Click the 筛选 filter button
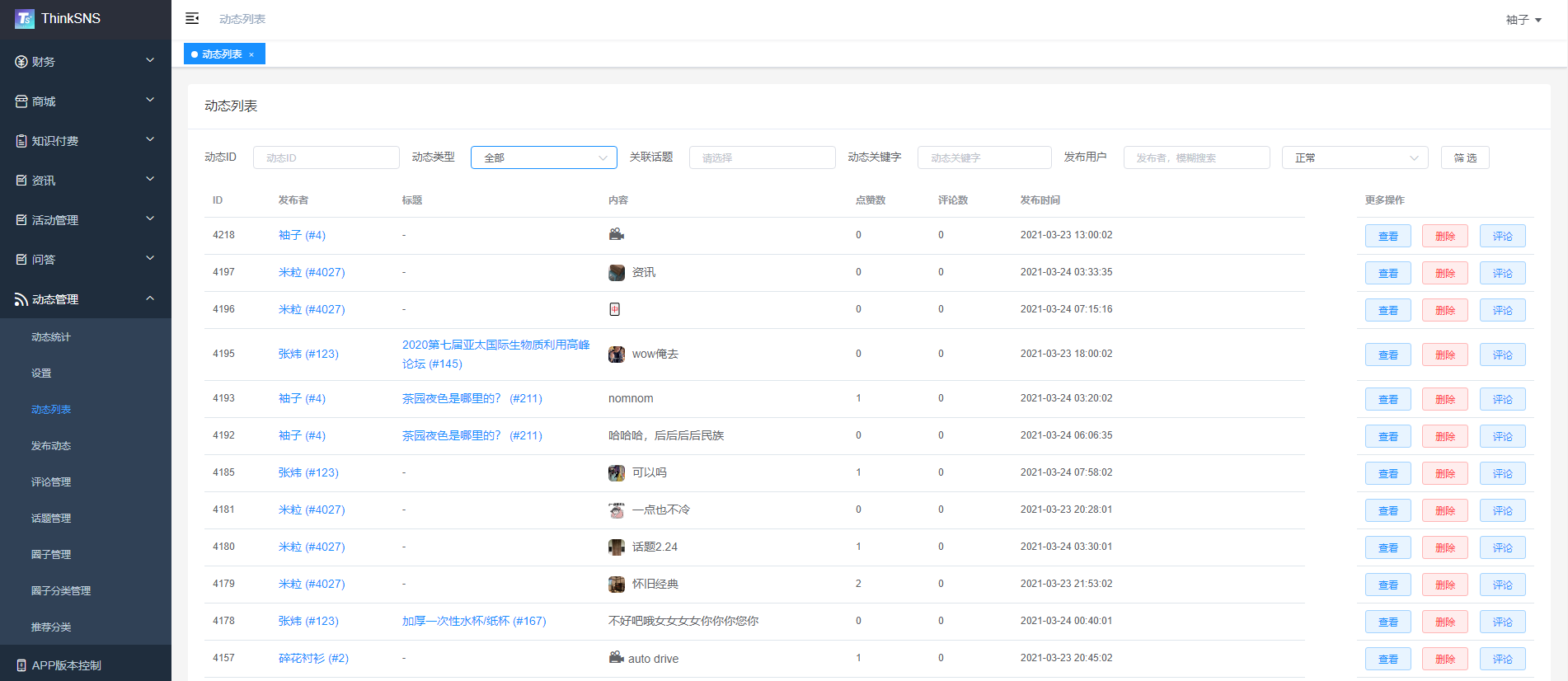Screen dimensions: 1568x681 1465,157
